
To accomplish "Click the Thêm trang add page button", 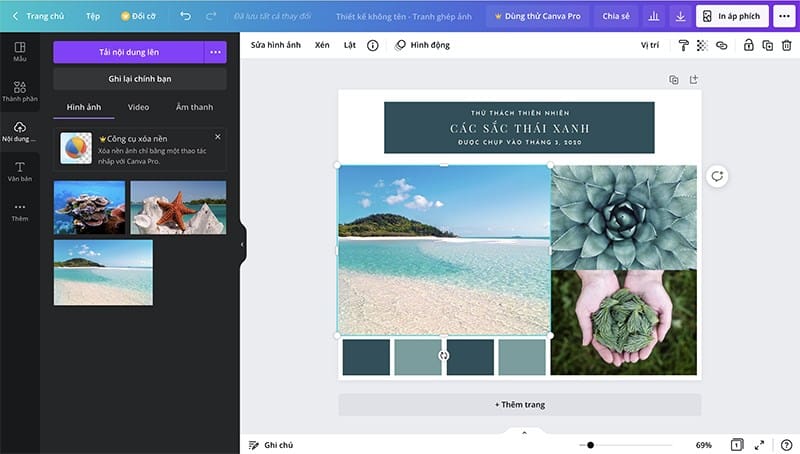I will [519, 404].
